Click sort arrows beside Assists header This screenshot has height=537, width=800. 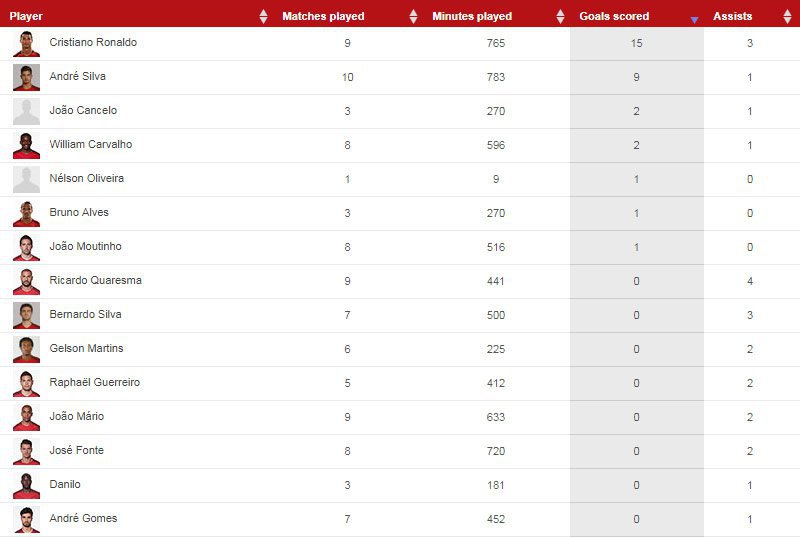point(790,16)
